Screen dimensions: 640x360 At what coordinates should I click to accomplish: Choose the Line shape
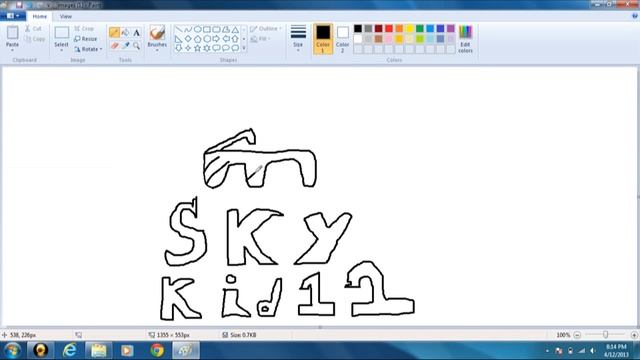[178, 29]
